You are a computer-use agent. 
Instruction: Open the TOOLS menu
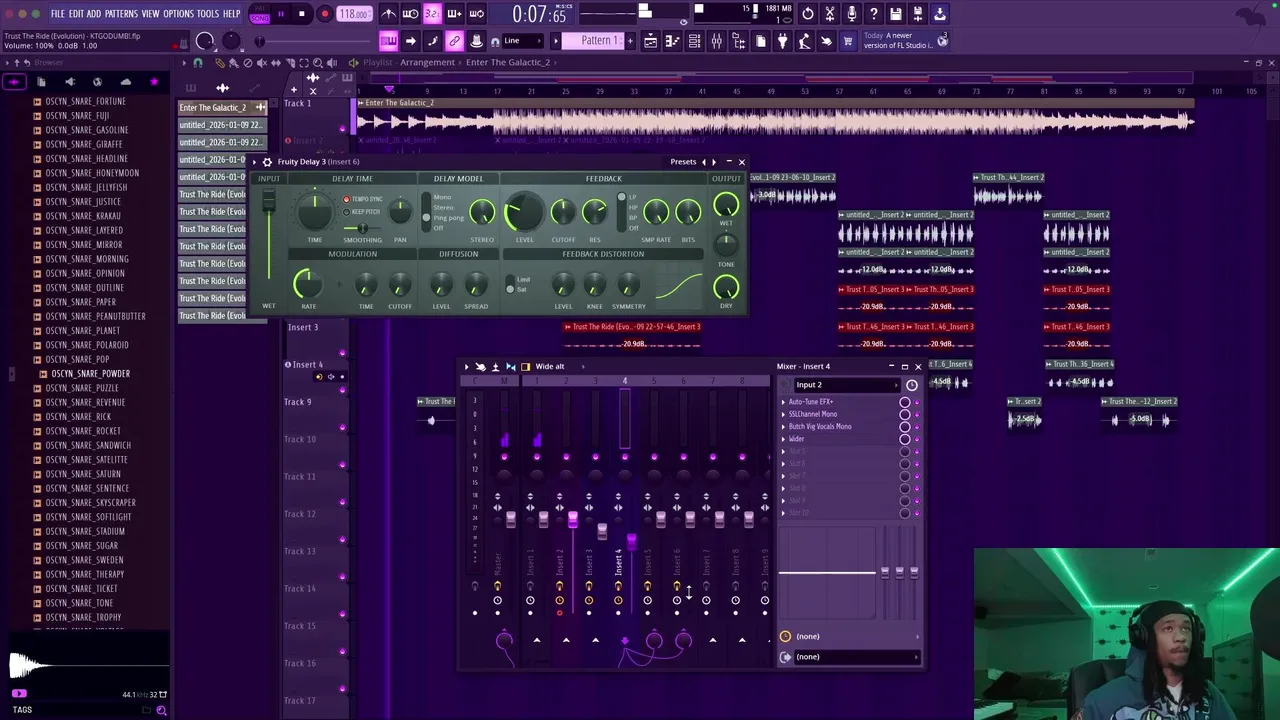click(x=208, y=14)
